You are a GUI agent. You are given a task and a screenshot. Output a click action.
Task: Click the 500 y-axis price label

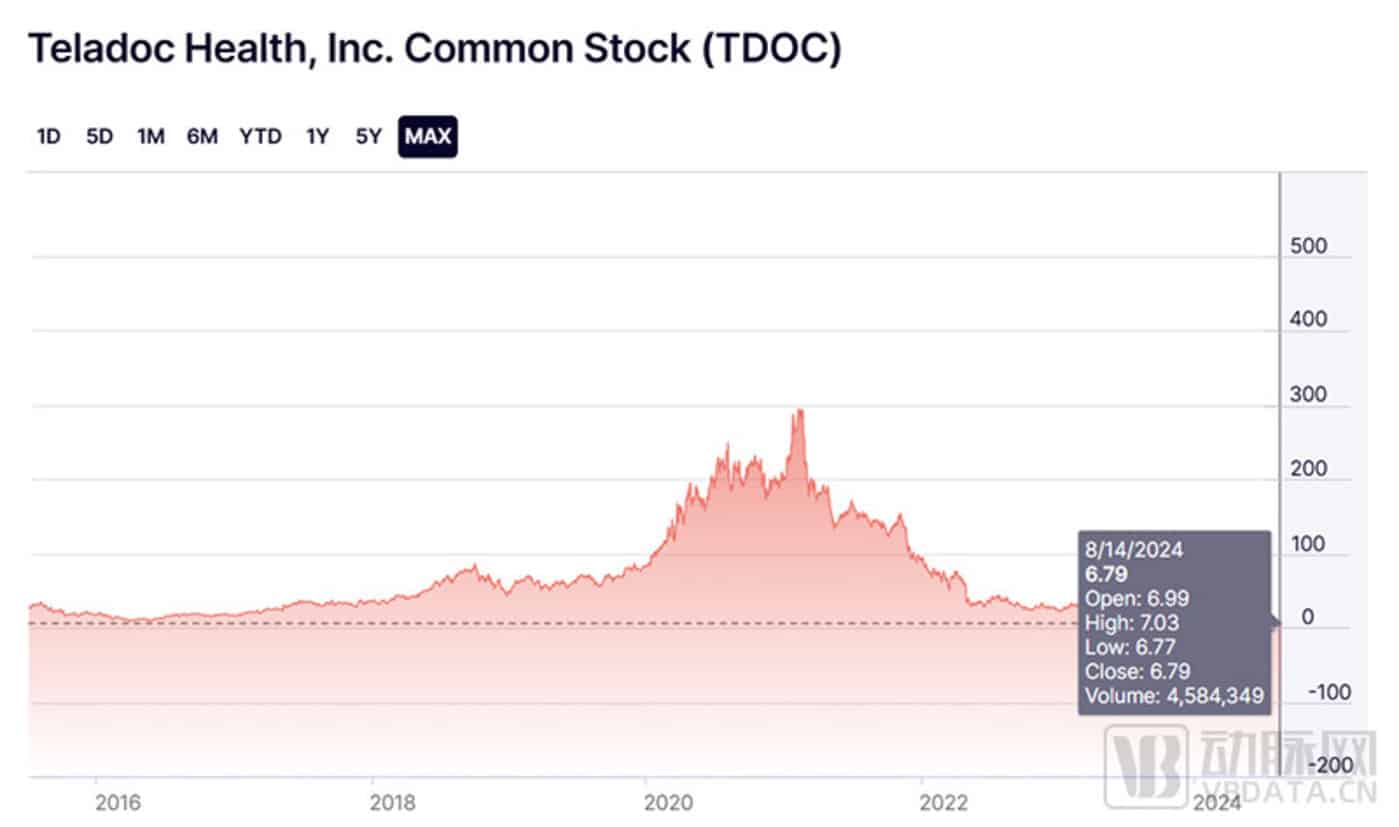(x=1307, y=246)
